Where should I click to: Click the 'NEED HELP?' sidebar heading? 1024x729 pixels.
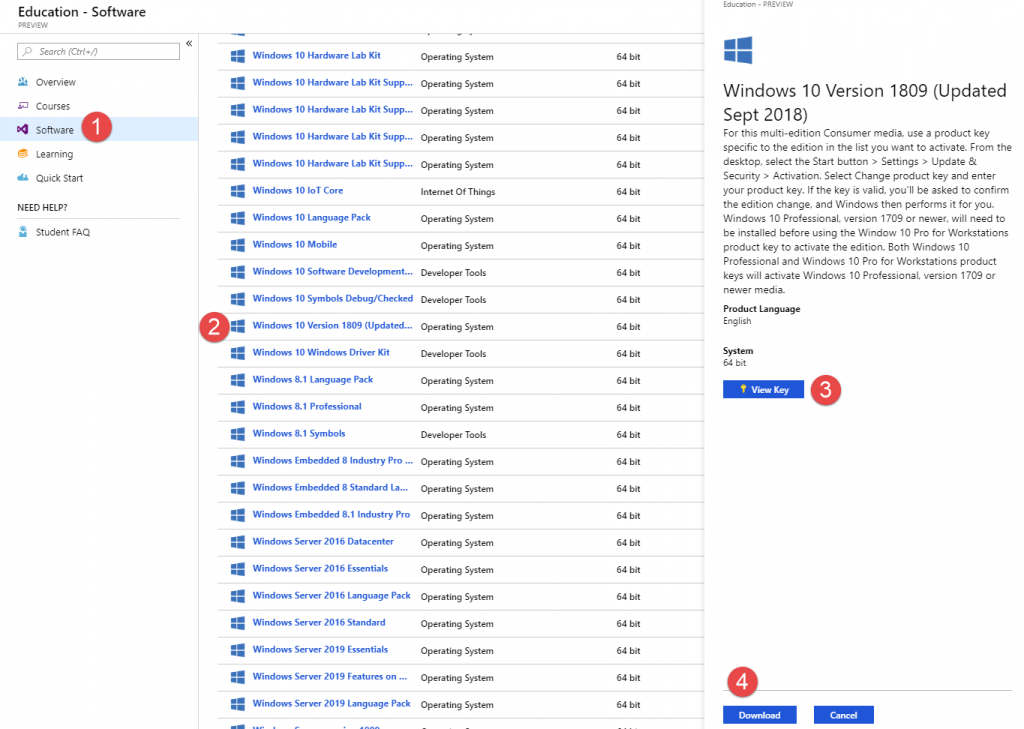point(42,208)
